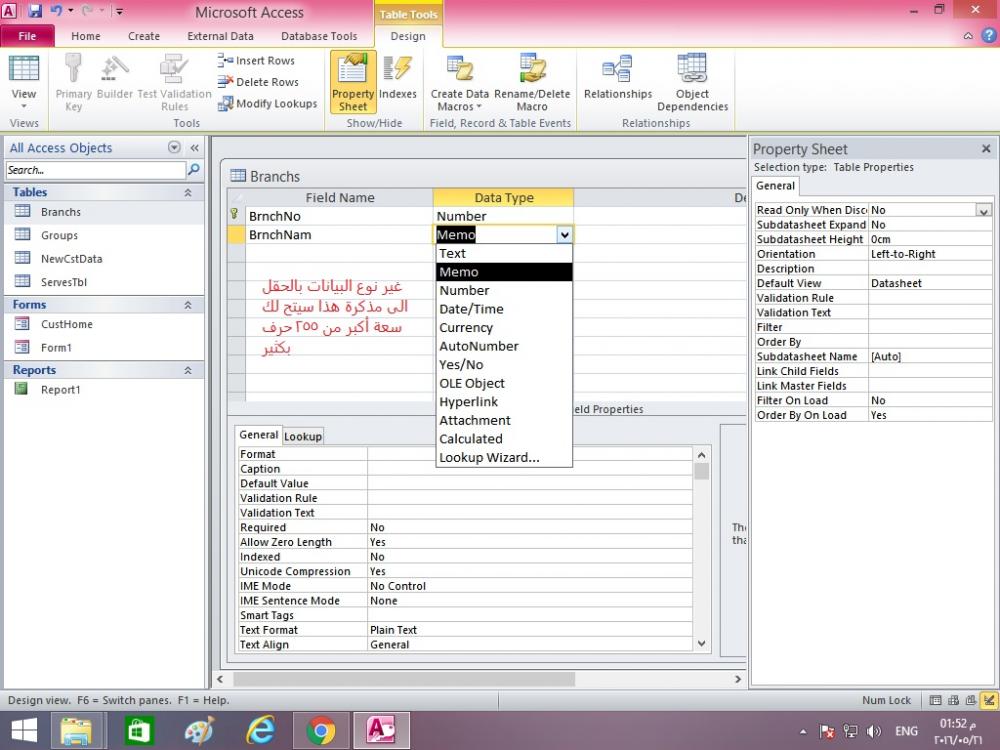Open the External Data ribbon tab
This screenshot has width=1000, height=750.
pyautogui.click(x=220, y=36)
